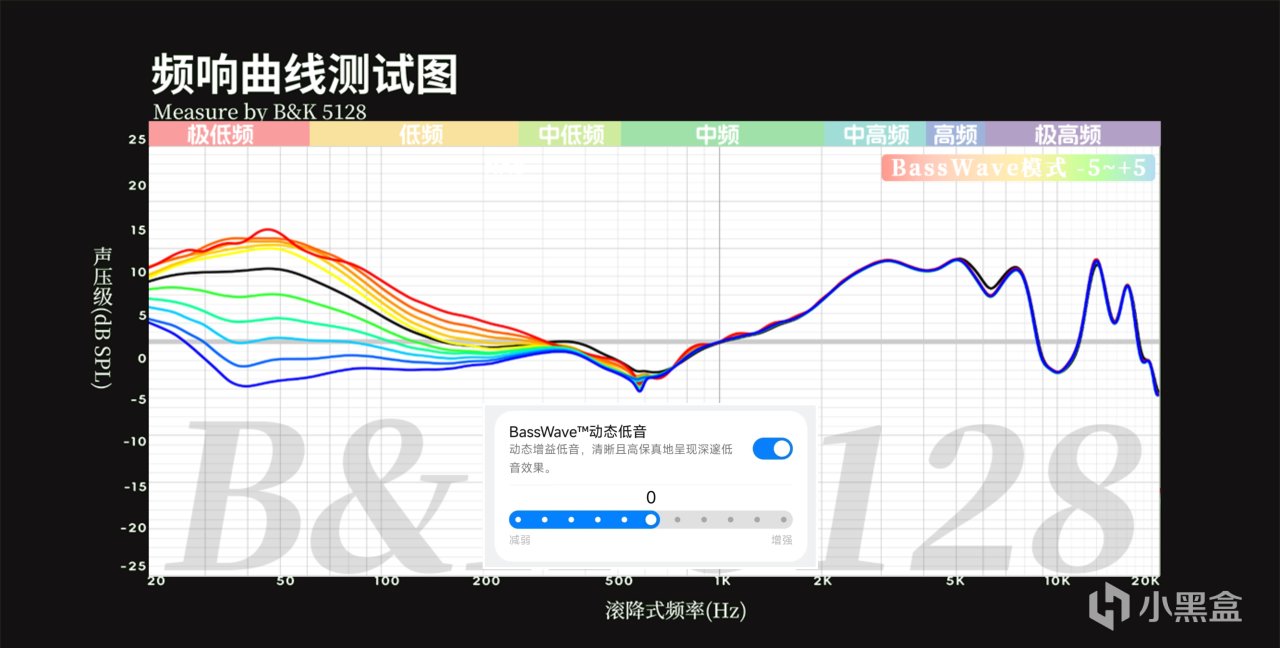
Task: Click the BassWave模式 -5~+5 legend
Action: click(x=1018, y=167)
